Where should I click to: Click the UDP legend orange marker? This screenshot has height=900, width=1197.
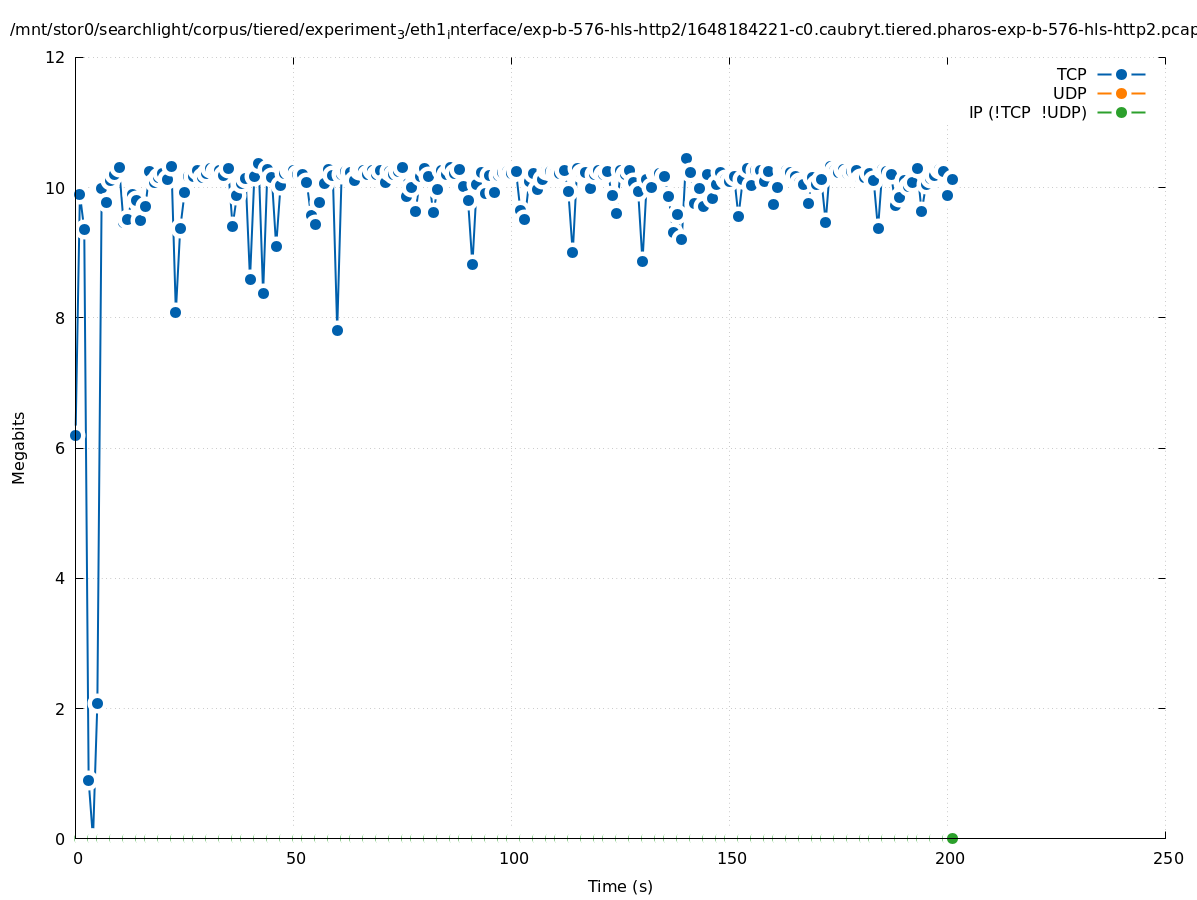pyautogui.click(x=1121, y=93)
